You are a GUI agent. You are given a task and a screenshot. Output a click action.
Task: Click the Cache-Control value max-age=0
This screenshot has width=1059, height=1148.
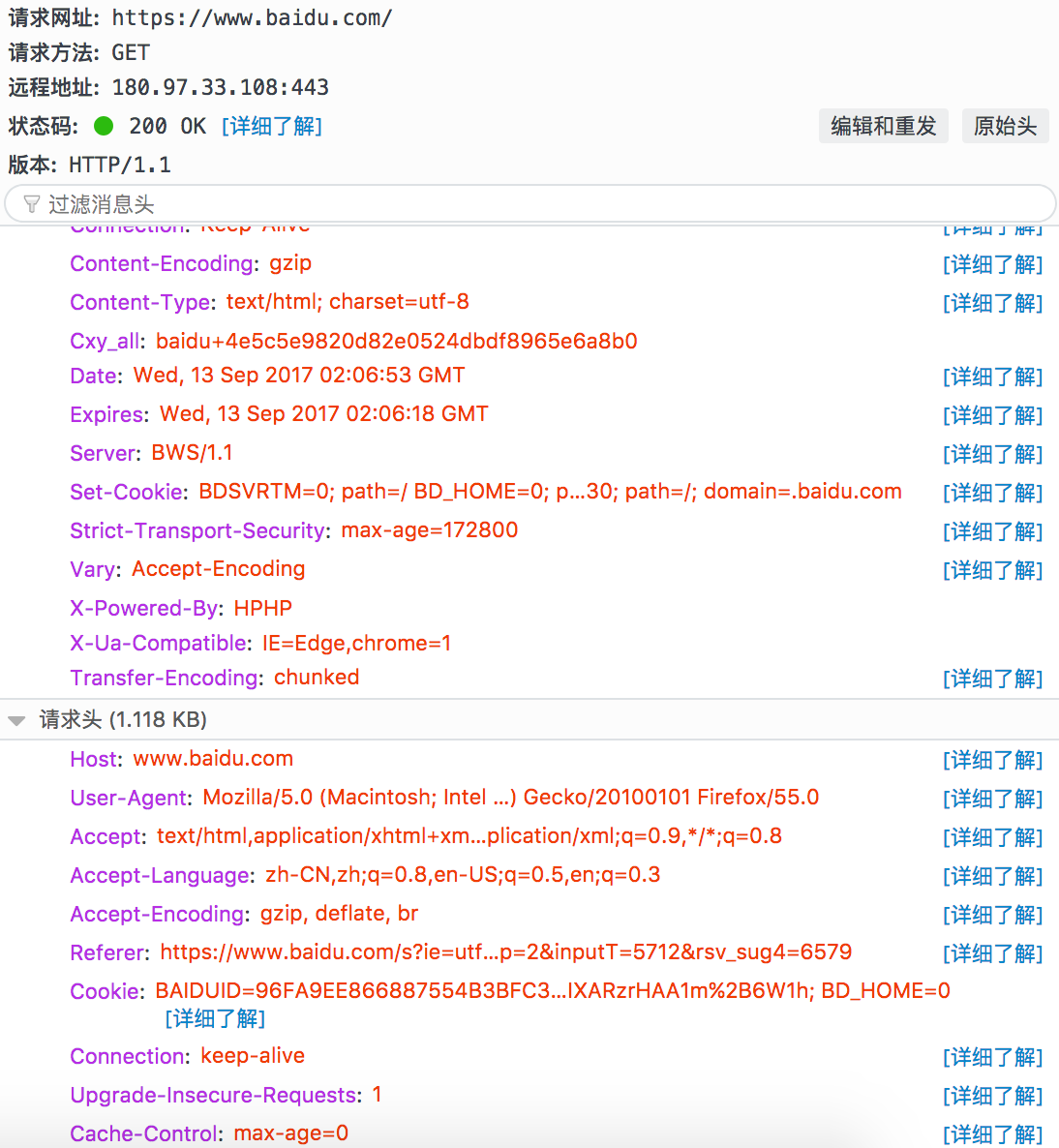coord(290,1133)
